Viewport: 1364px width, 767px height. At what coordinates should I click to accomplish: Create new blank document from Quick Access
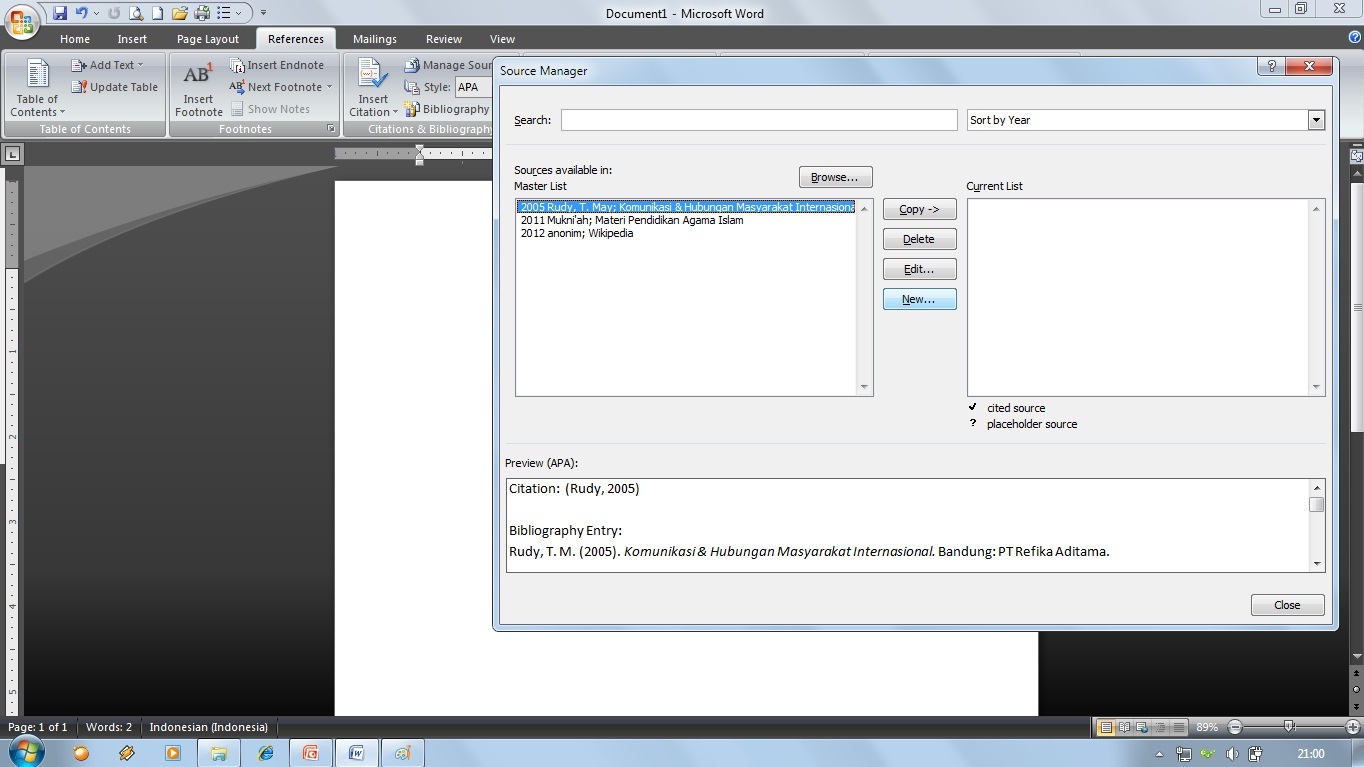point(157,13)
